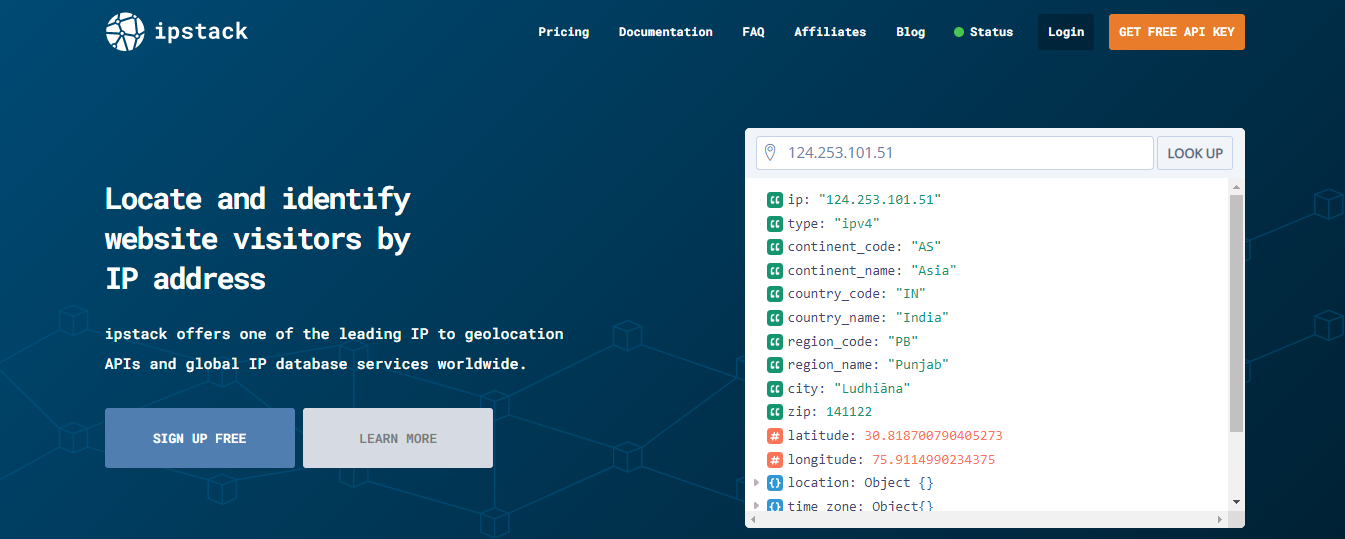Screen dimensions: 1345x539
Task: Click the green Status indicator dot
Action: [959, 32]
